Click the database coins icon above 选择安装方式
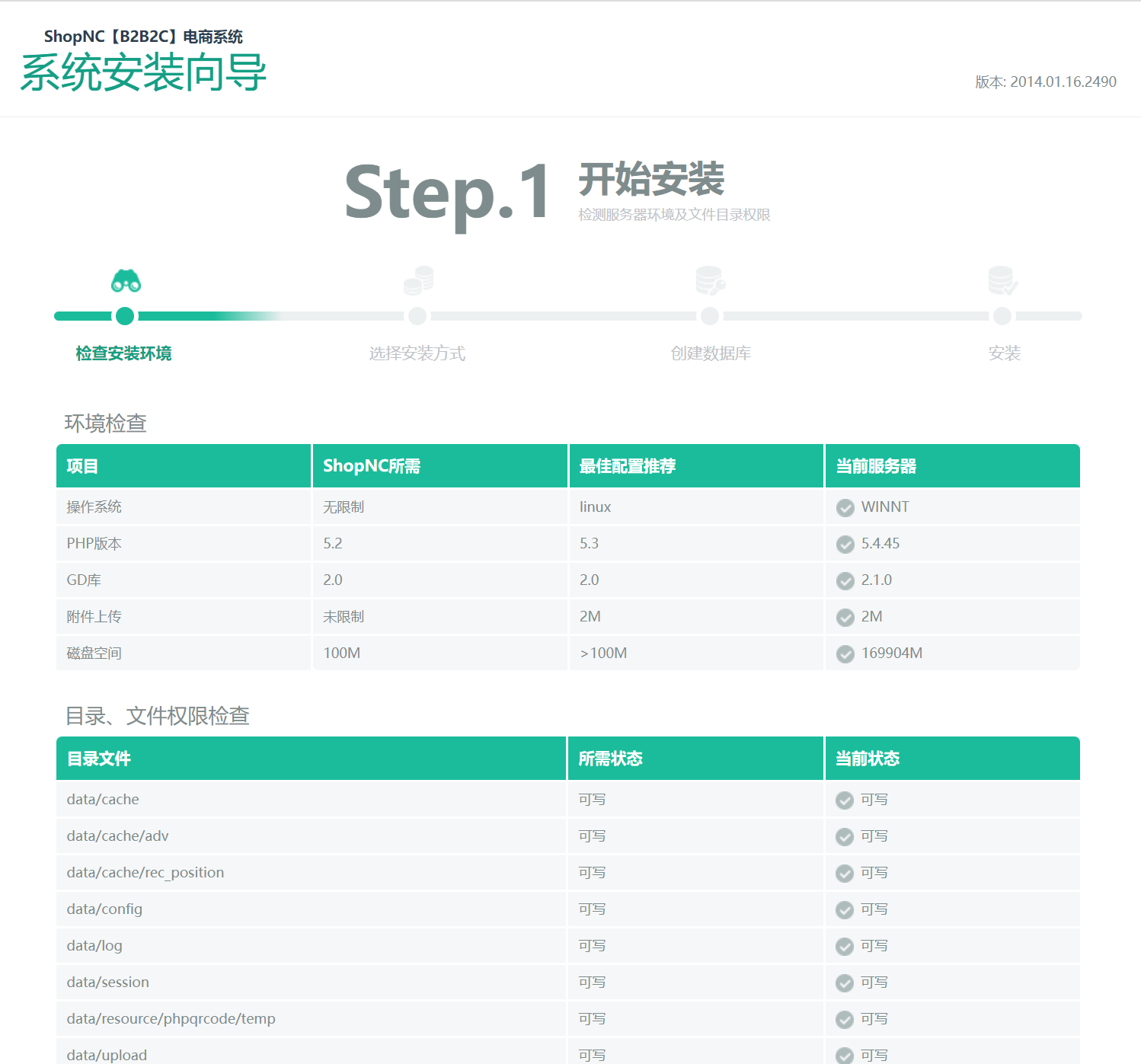The width and height of the screenshot is (1141, 1064). click(418, 280)
